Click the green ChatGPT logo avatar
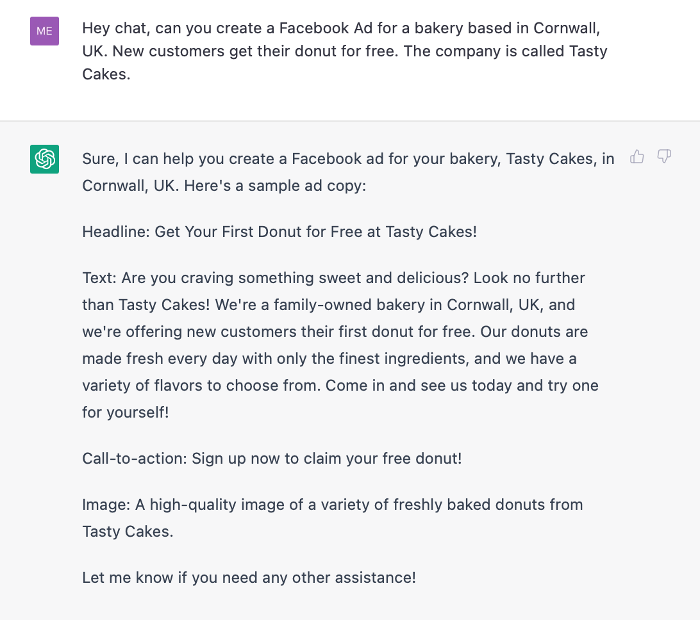The image size is (700, 620). tap(44, 159)
